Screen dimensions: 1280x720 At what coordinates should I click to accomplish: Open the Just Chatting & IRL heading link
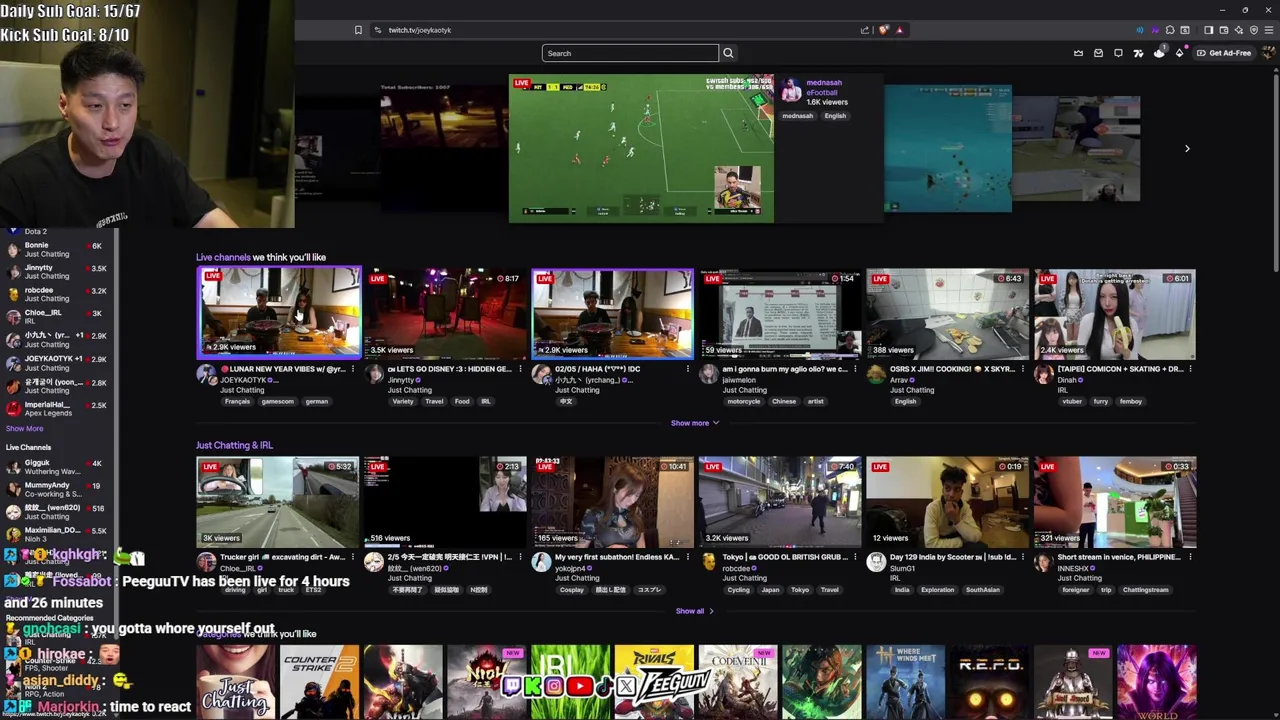tap(234, 445)
